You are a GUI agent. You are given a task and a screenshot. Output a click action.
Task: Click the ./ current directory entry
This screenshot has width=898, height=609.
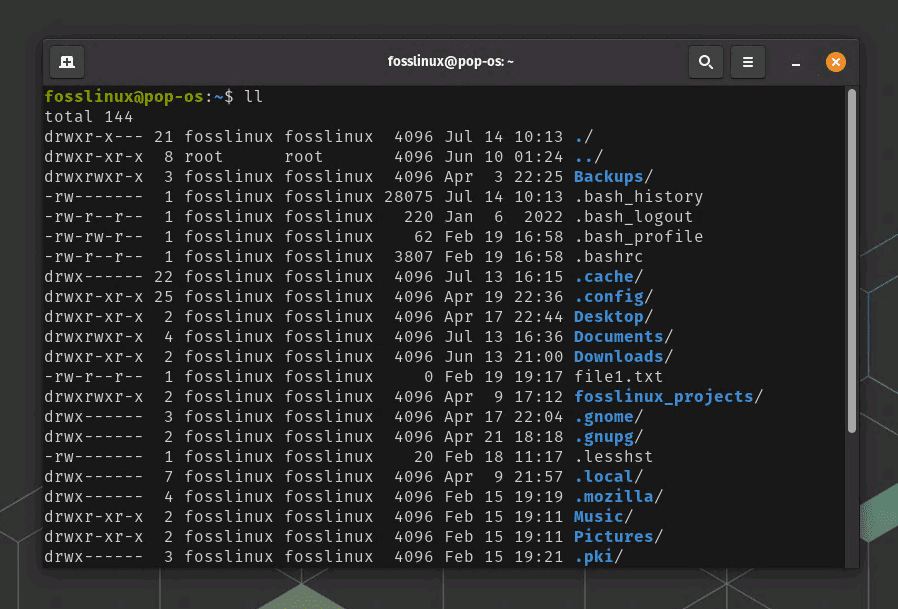[x=584, y=137]
